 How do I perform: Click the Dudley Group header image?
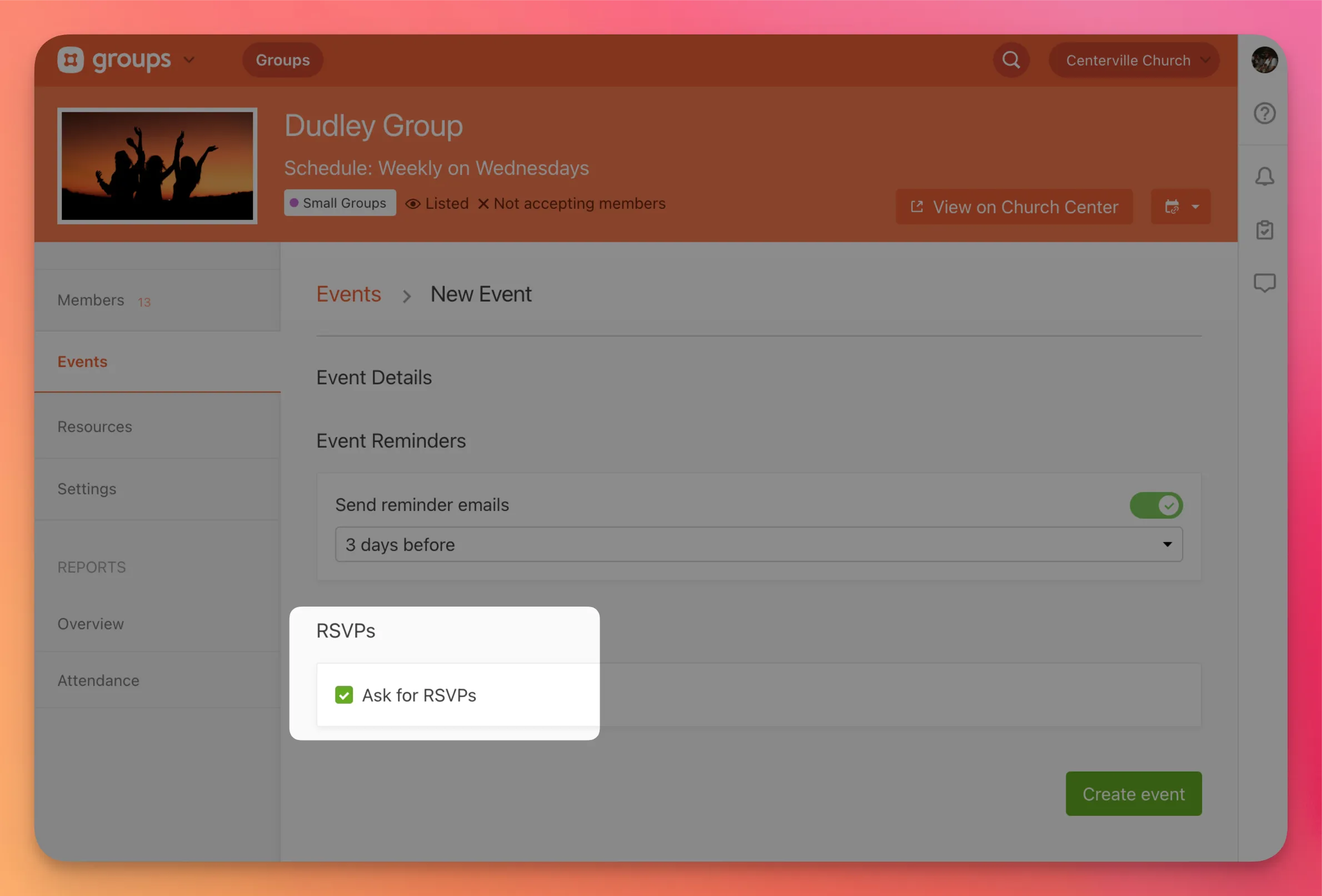(157, 166)
